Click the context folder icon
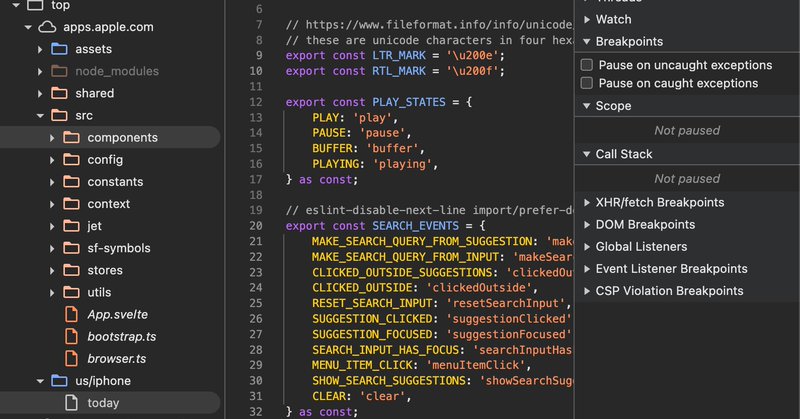The height and width of the screenshot is (419, 800). click(71, 204)
